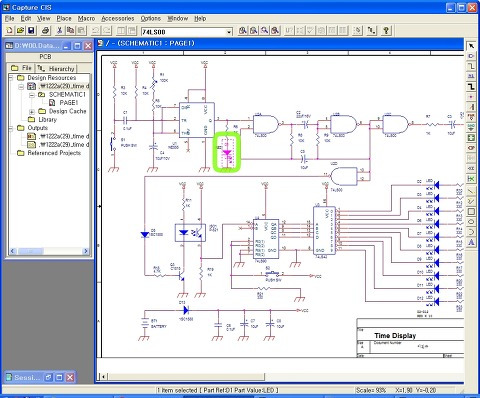Choose the Place Part tool
This screenshot has height=398, width=480.
[x=471, y=56]
